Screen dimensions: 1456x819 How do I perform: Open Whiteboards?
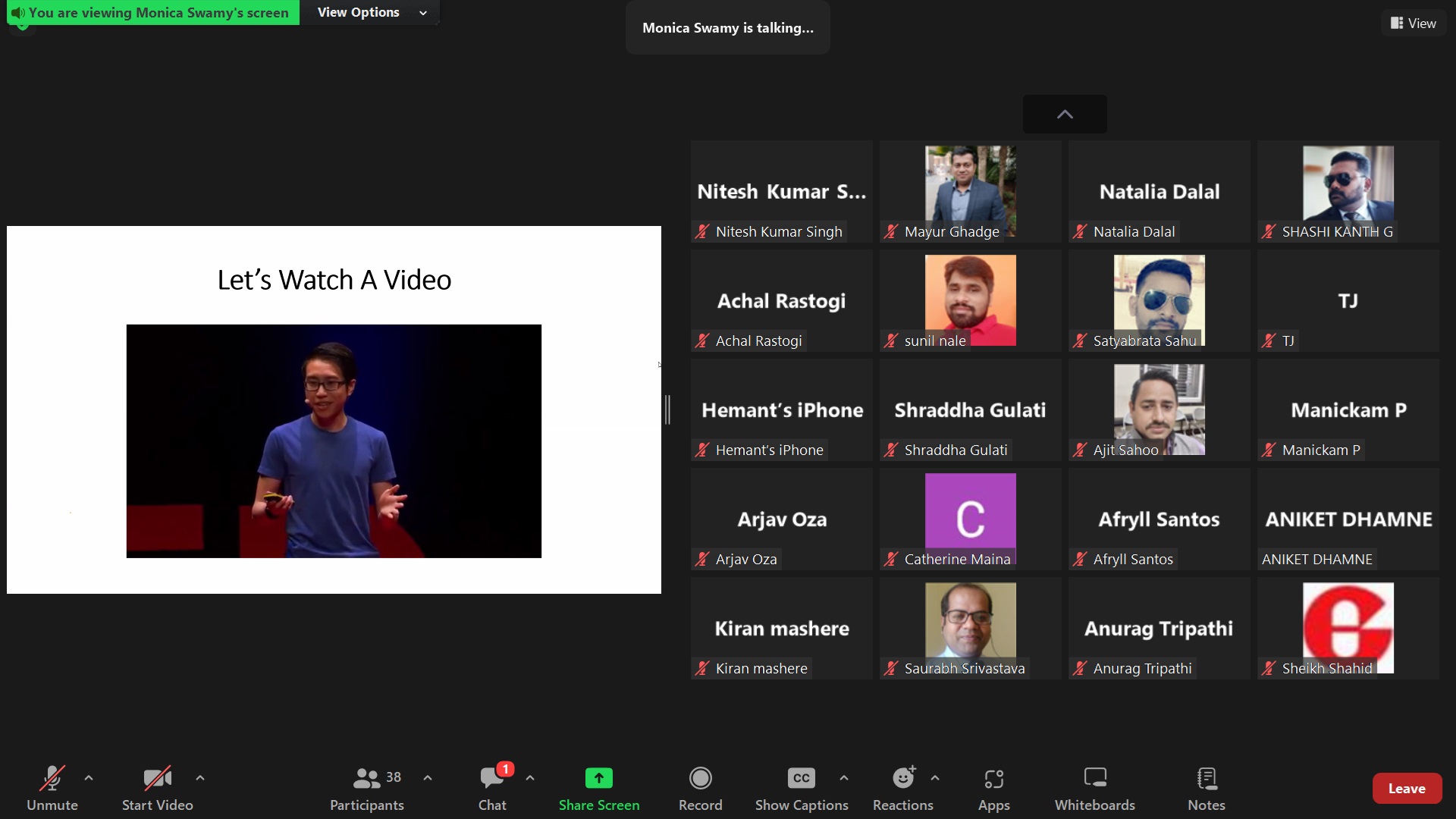(x=1094, y=789)
